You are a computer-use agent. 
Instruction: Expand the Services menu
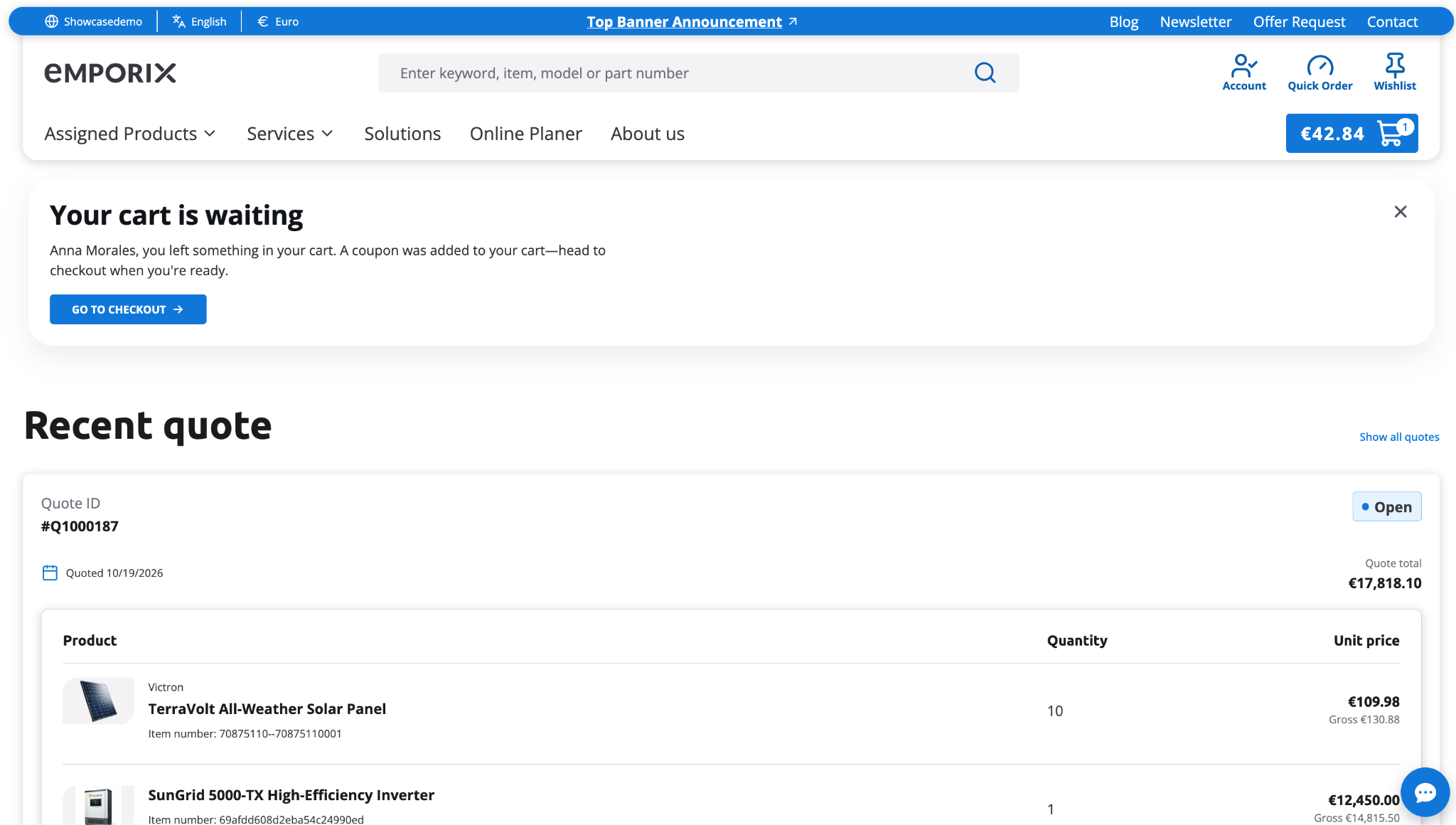click(290, 134)
